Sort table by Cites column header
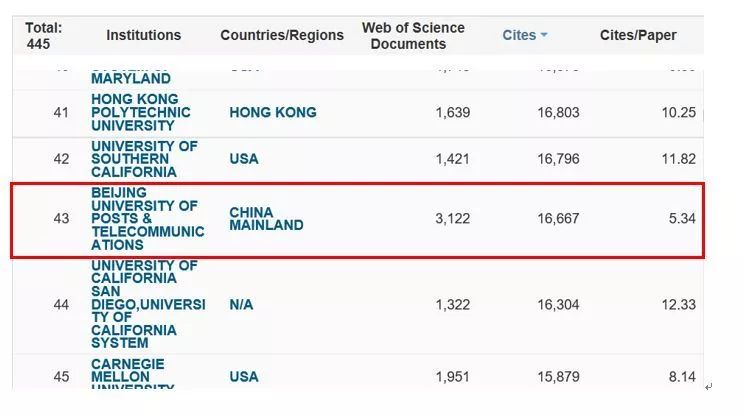 tap(520, 35)
